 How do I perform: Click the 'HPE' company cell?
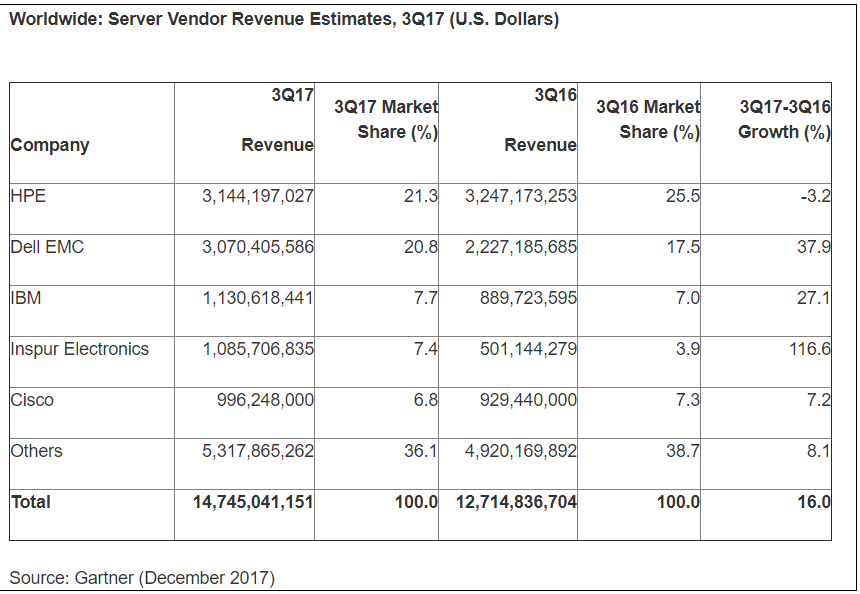(x=28, y=196)
